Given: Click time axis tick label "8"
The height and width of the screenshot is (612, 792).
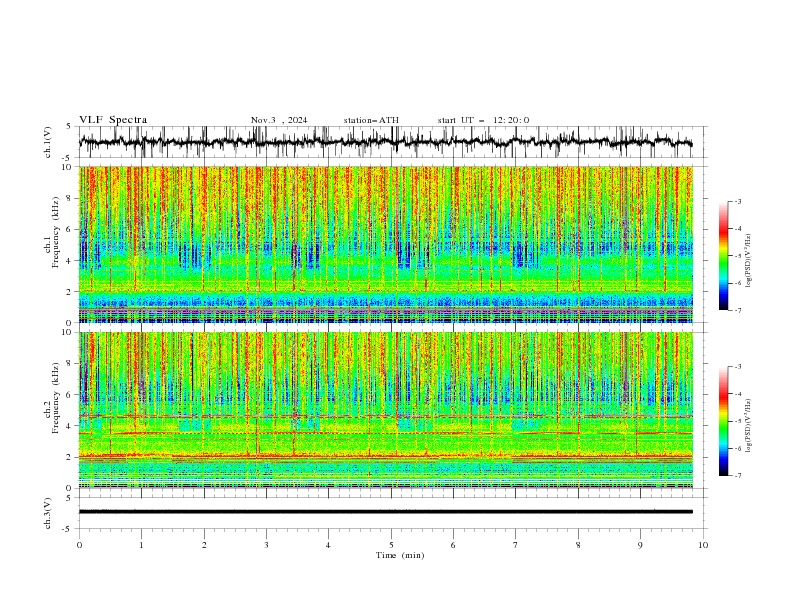Looking at the screenshot, I should click(578, 545).
